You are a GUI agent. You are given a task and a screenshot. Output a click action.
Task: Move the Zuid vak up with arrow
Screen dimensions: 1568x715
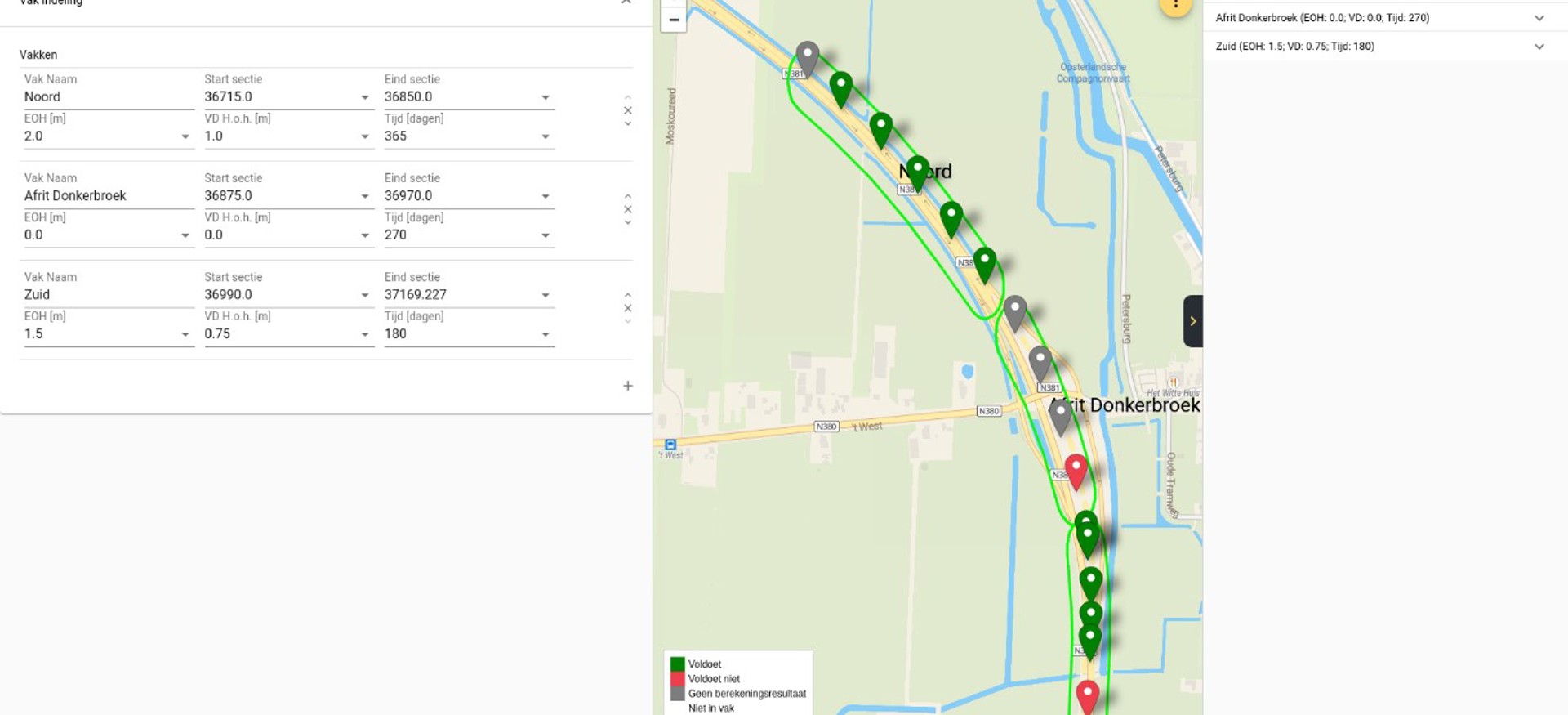627,295
